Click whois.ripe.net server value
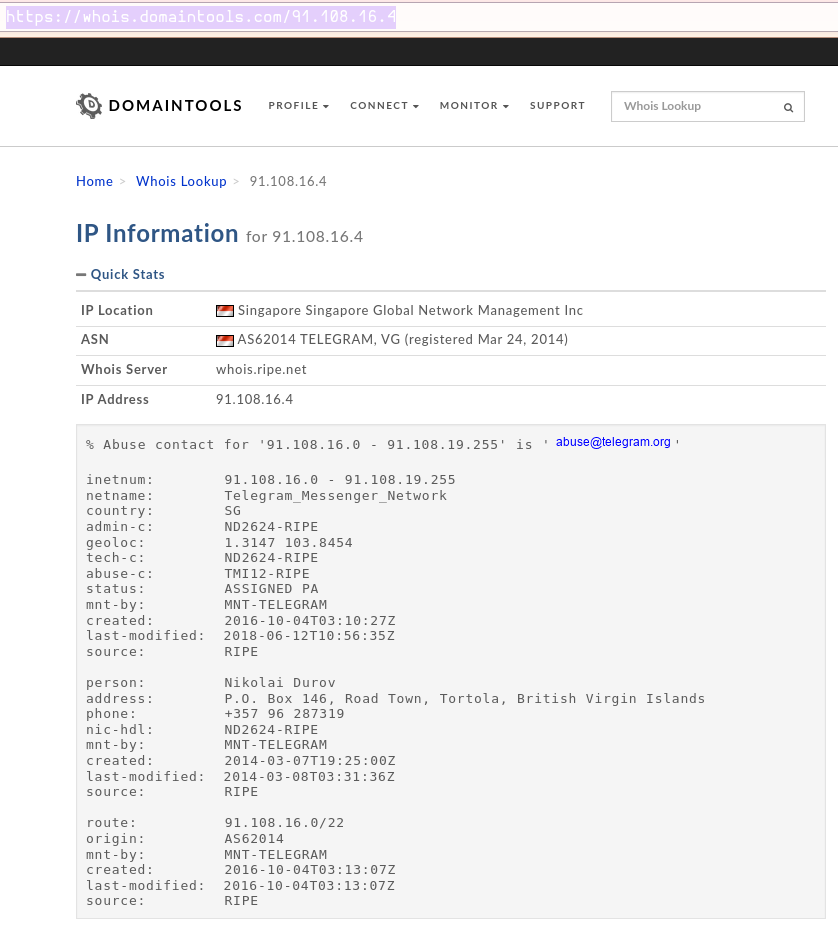Viewport: 838px width, 935px height. (x=261, y=370)
